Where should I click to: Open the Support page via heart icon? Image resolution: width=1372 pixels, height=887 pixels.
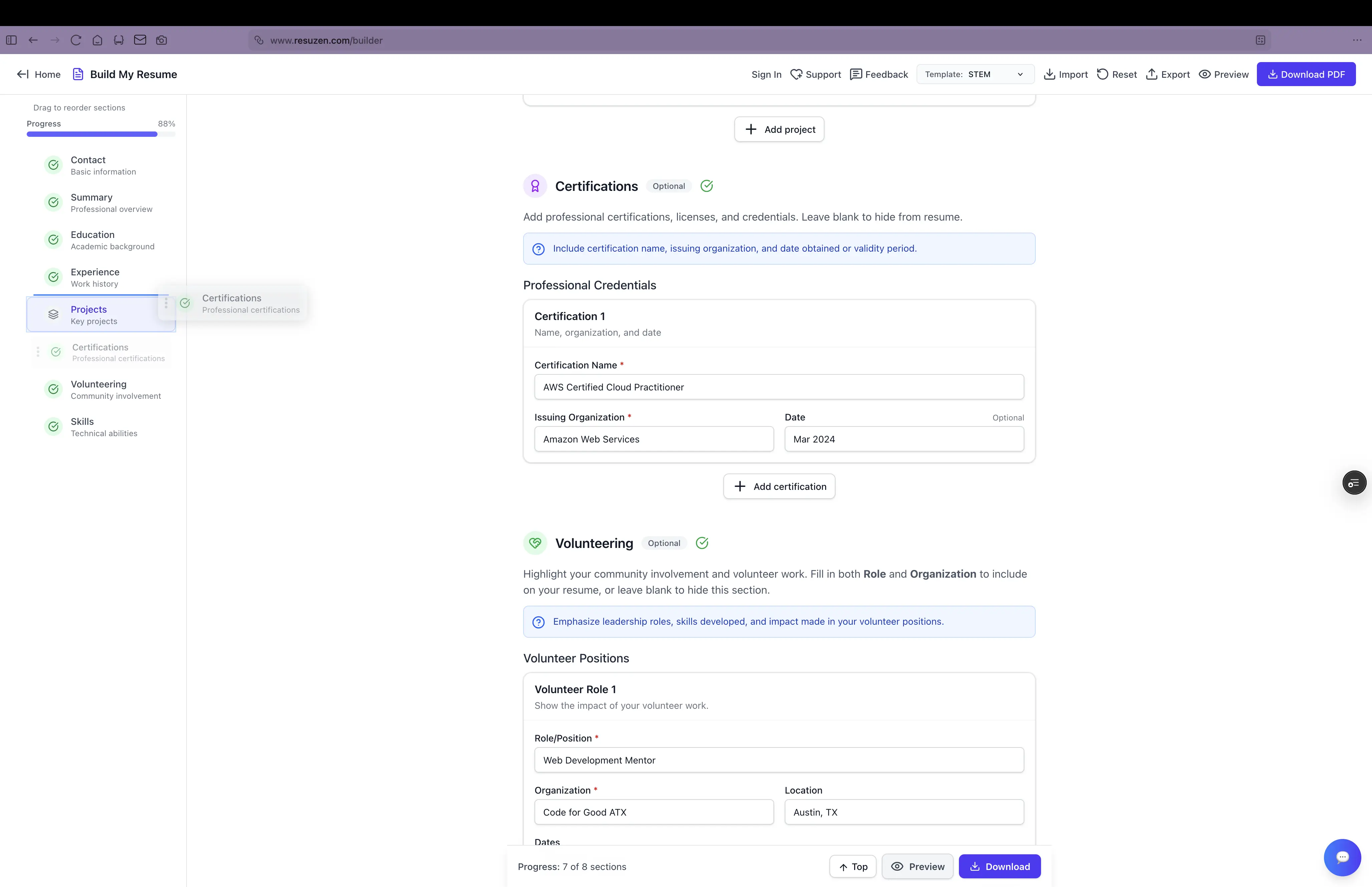(796, 74)
